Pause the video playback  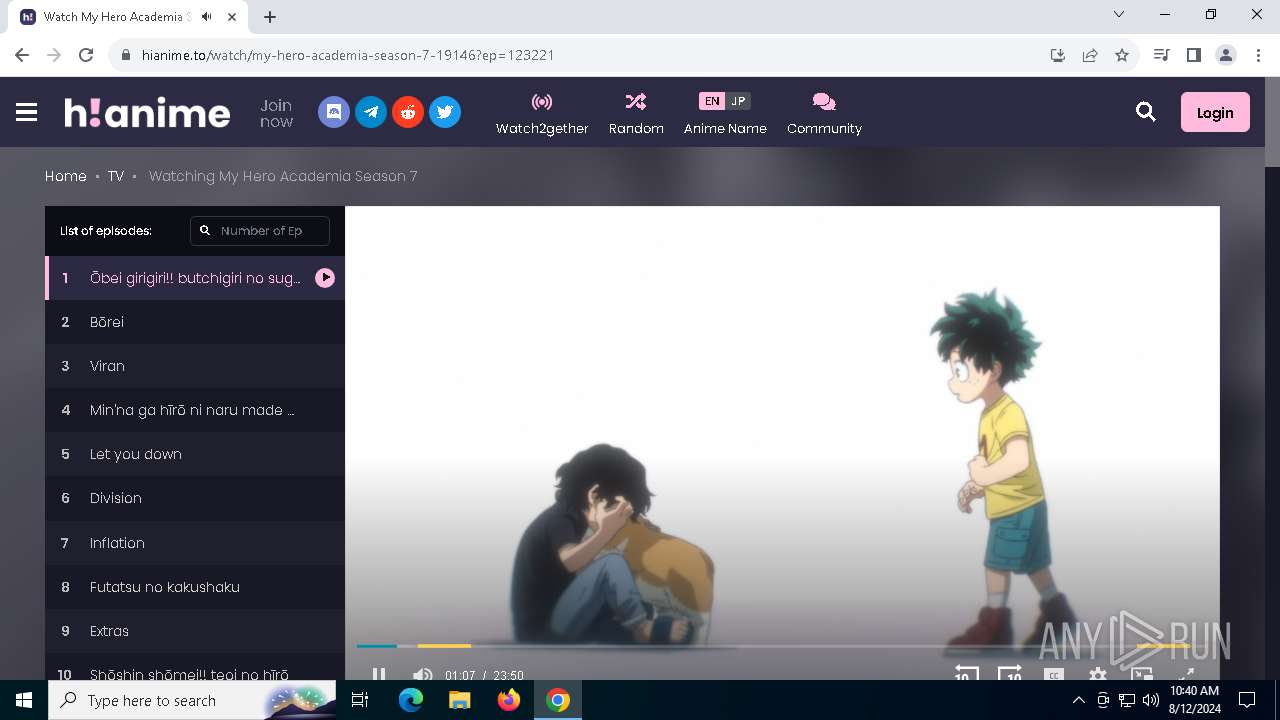379,675
